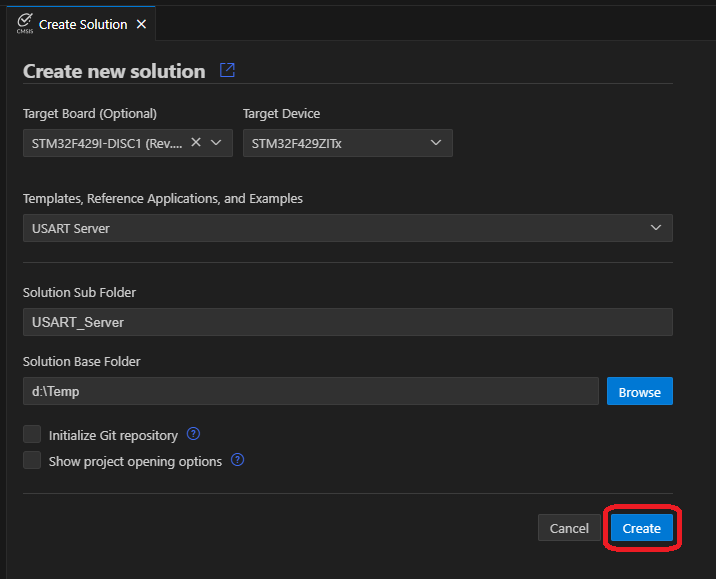Click the CMSIS logo in the tab
The image size is (716, 579).
[25, 23]
